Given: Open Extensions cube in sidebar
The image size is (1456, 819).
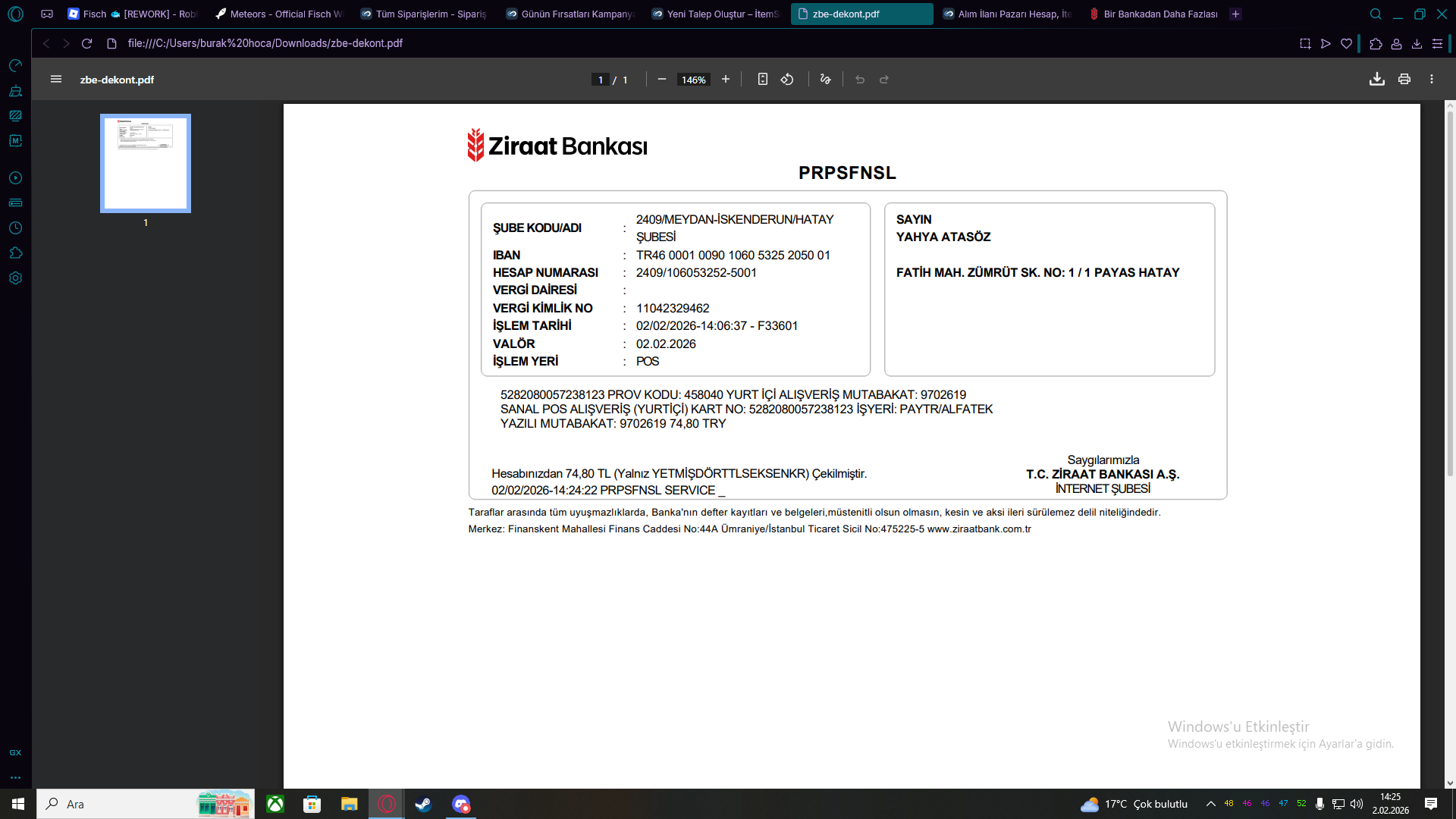Looking at the screenshot, I should (x=15, y=253).
